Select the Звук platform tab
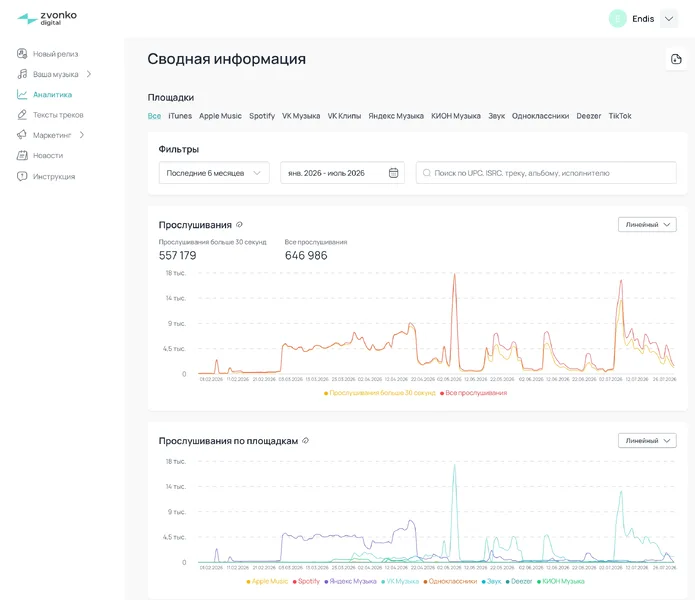Screen dimensions: 695x600 [x=496, y=116]
